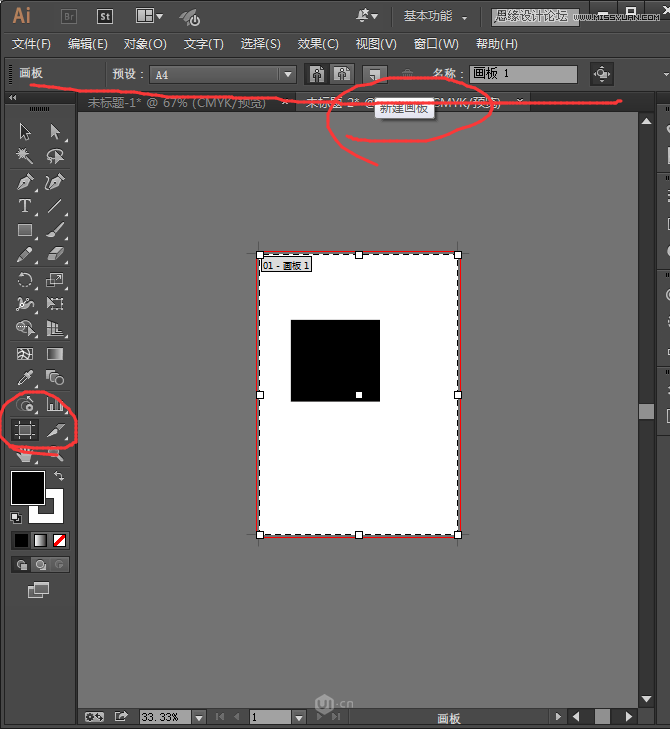Image resolution: width=670 pixels, height=729 pixels.
Task: Select the Paintbrush tool
Action: (55, 230)
